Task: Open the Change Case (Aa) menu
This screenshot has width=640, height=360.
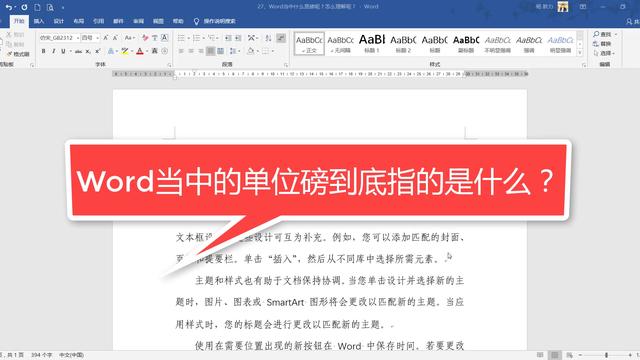Action: 129,38
